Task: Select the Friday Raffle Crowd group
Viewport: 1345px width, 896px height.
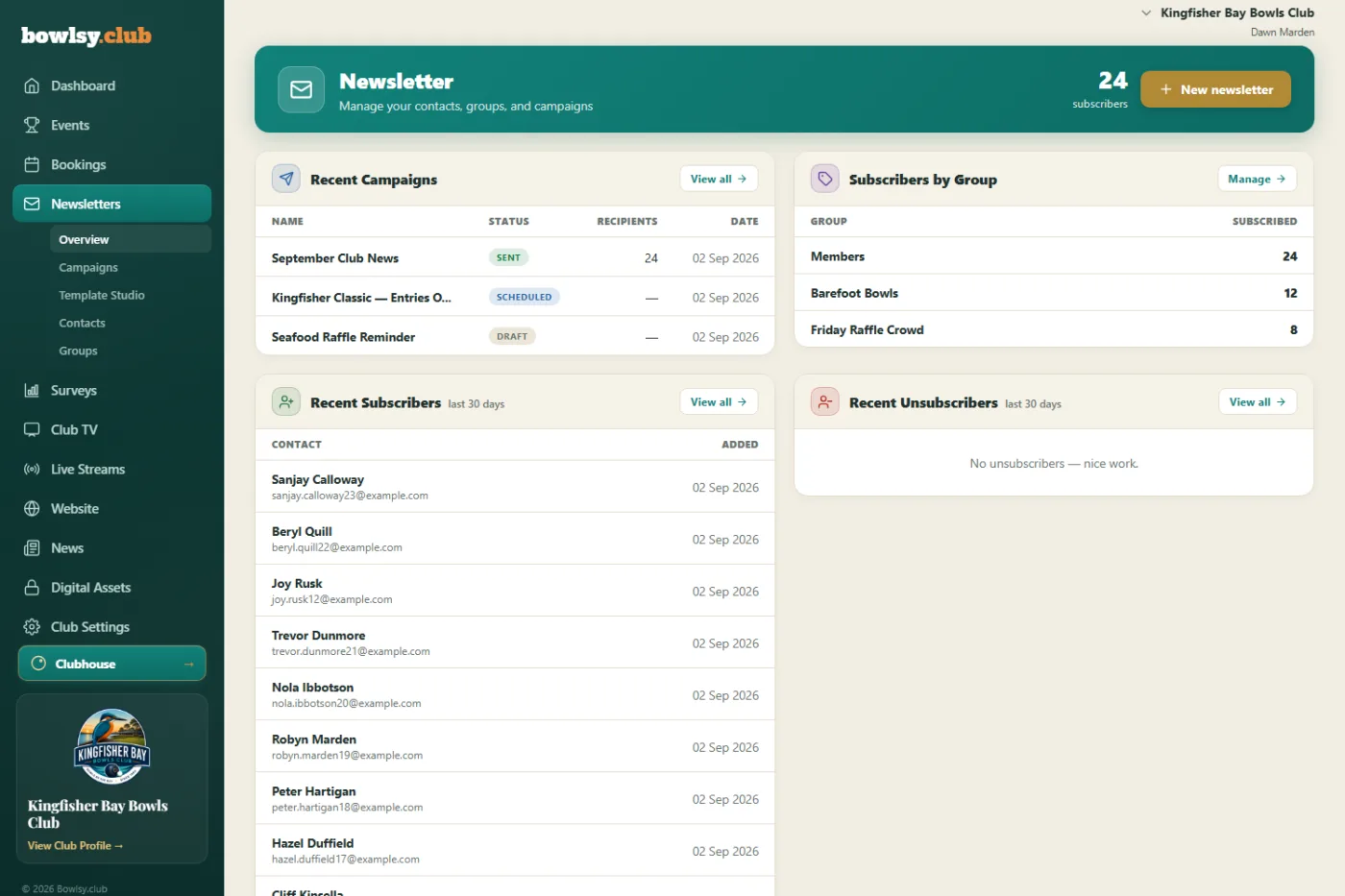Action: click(x=1054, y=329)
